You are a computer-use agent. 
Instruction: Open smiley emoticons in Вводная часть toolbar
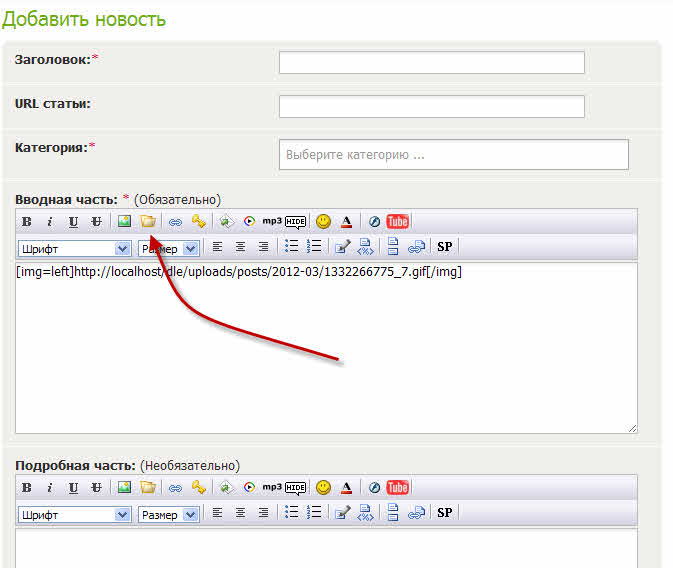323,222
